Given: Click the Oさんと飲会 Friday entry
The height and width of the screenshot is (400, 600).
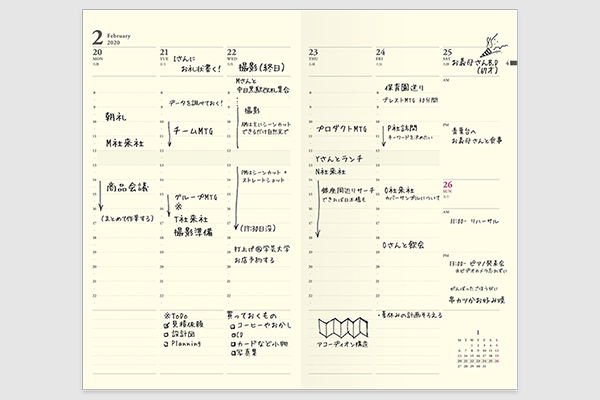Looking at the screenshot, I should [403, 245].
